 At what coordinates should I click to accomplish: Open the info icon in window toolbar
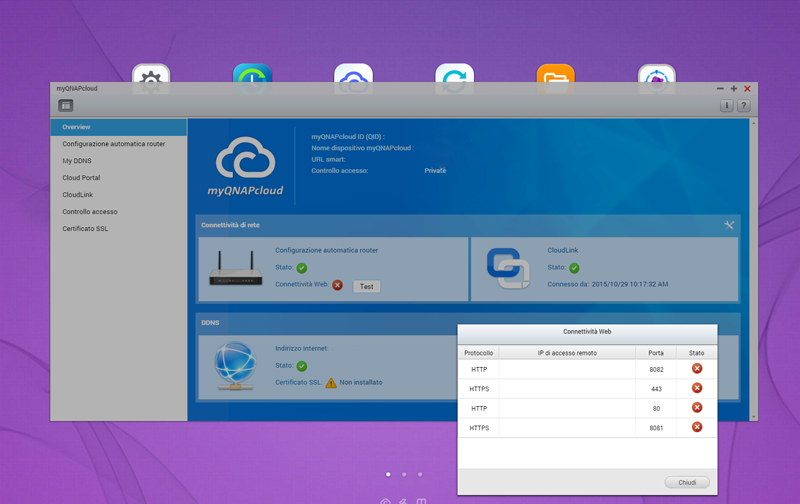(727, 105)
